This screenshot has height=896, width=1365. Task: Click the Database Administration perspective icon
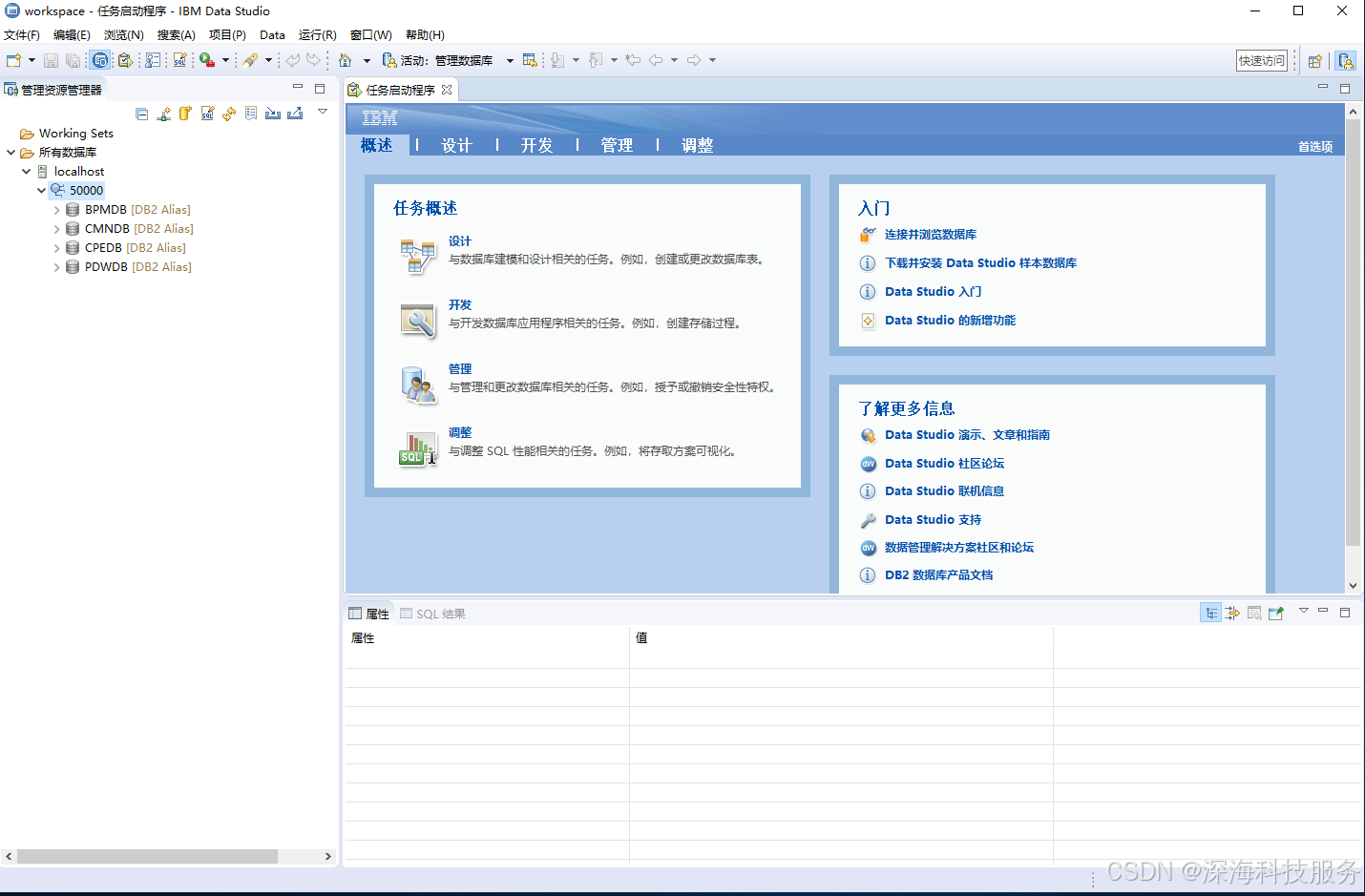point(1346,61)
